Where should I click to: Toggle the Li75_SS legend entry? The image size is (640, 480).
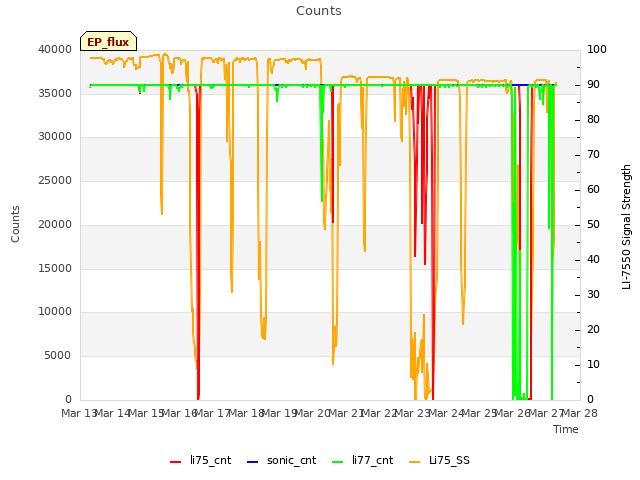[x=439, y=460]
